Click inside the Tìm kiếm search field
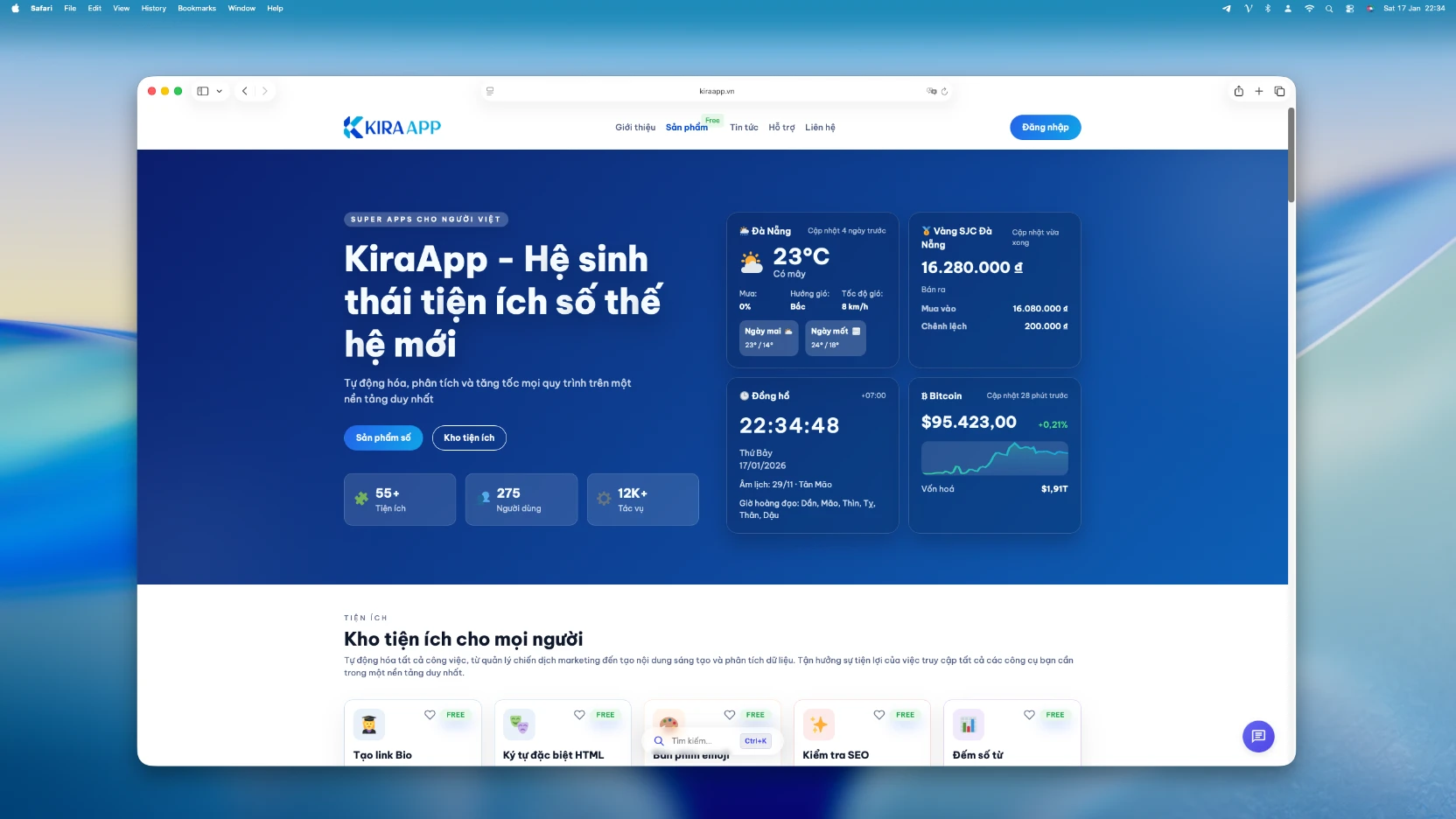 [x=697, y=741]
